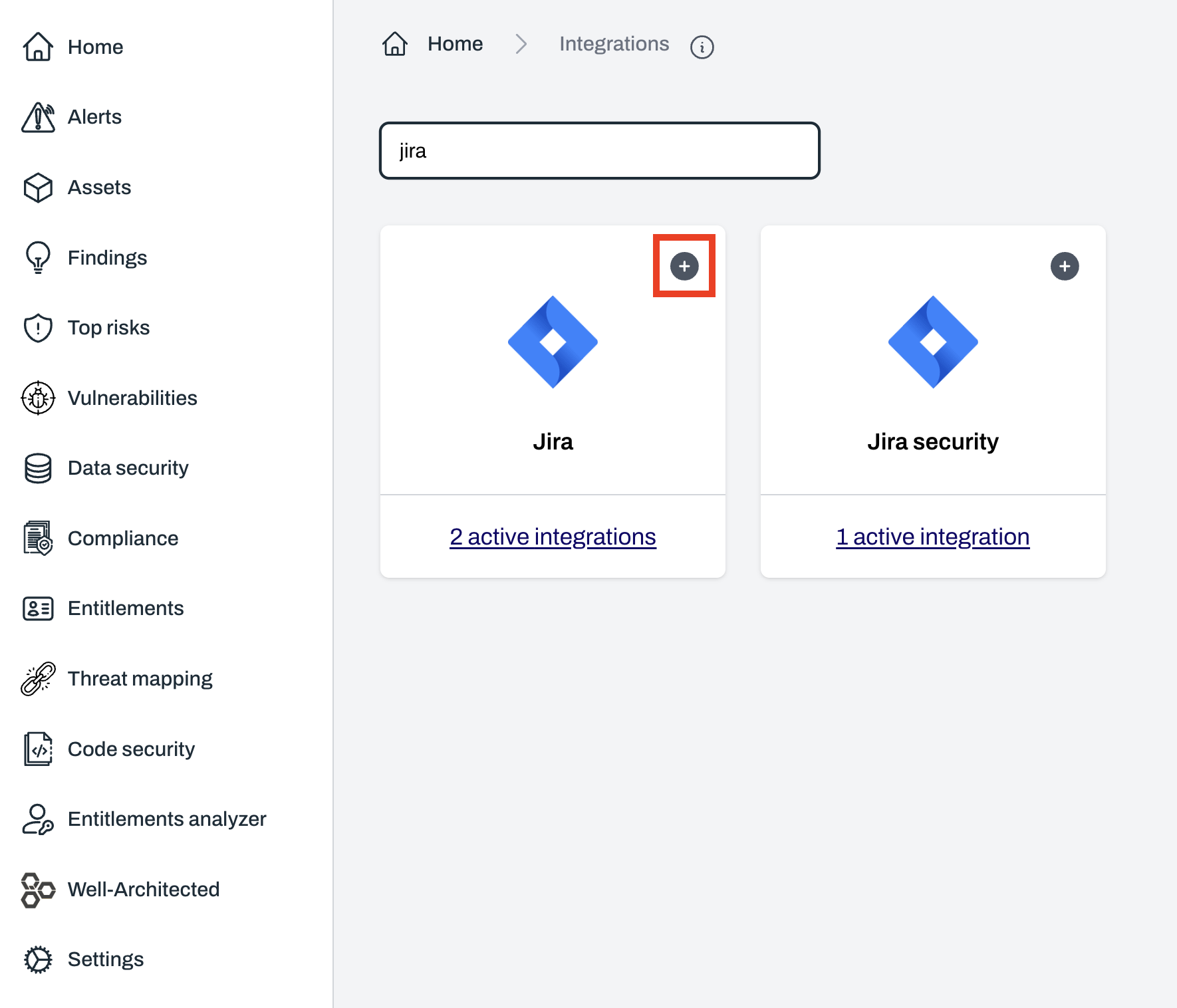Click the Home house icon in sidebar
This screenshot has height=1008, width=1177.
click(38, 47)
